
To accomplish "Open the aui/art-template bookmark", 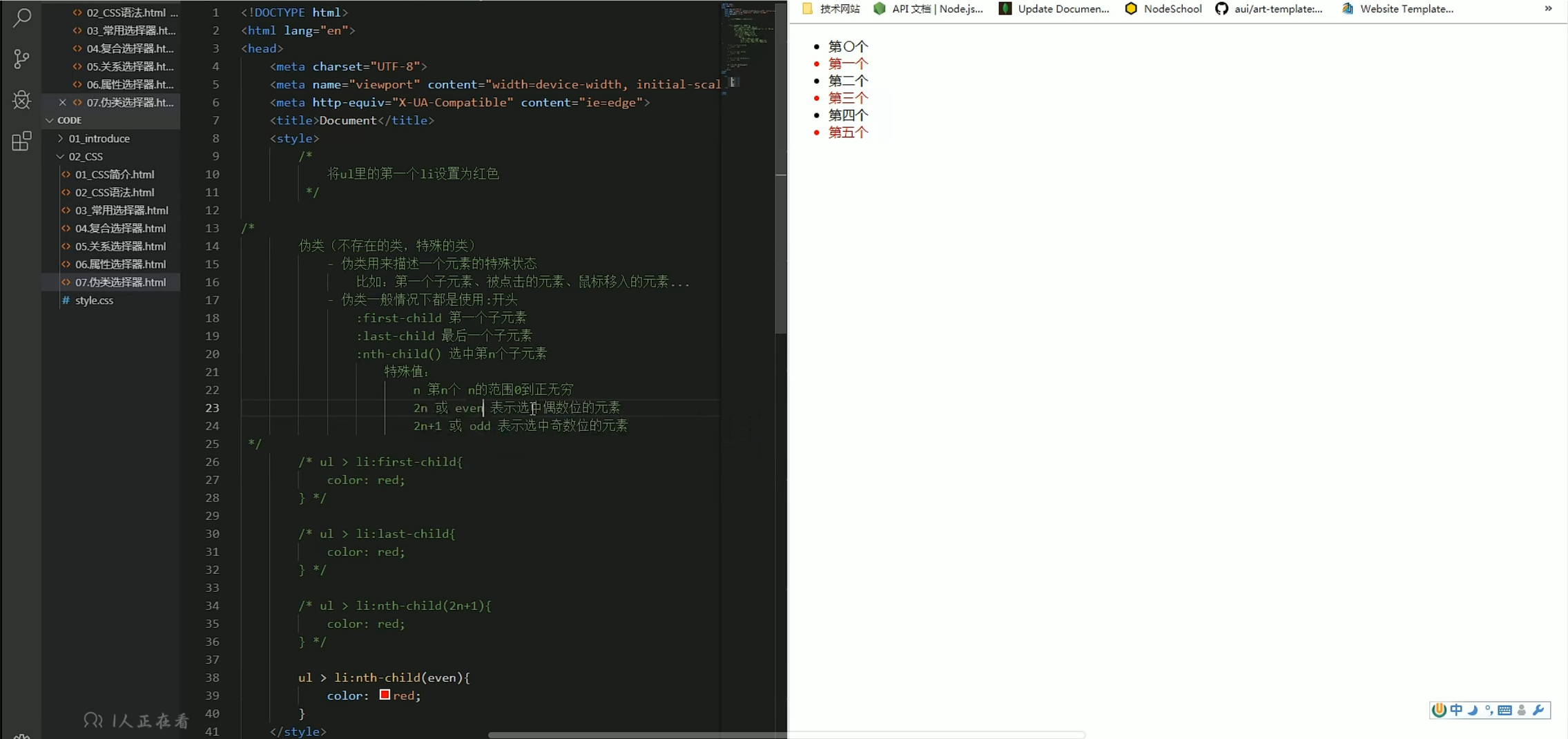I will (x=1269, y=9).
